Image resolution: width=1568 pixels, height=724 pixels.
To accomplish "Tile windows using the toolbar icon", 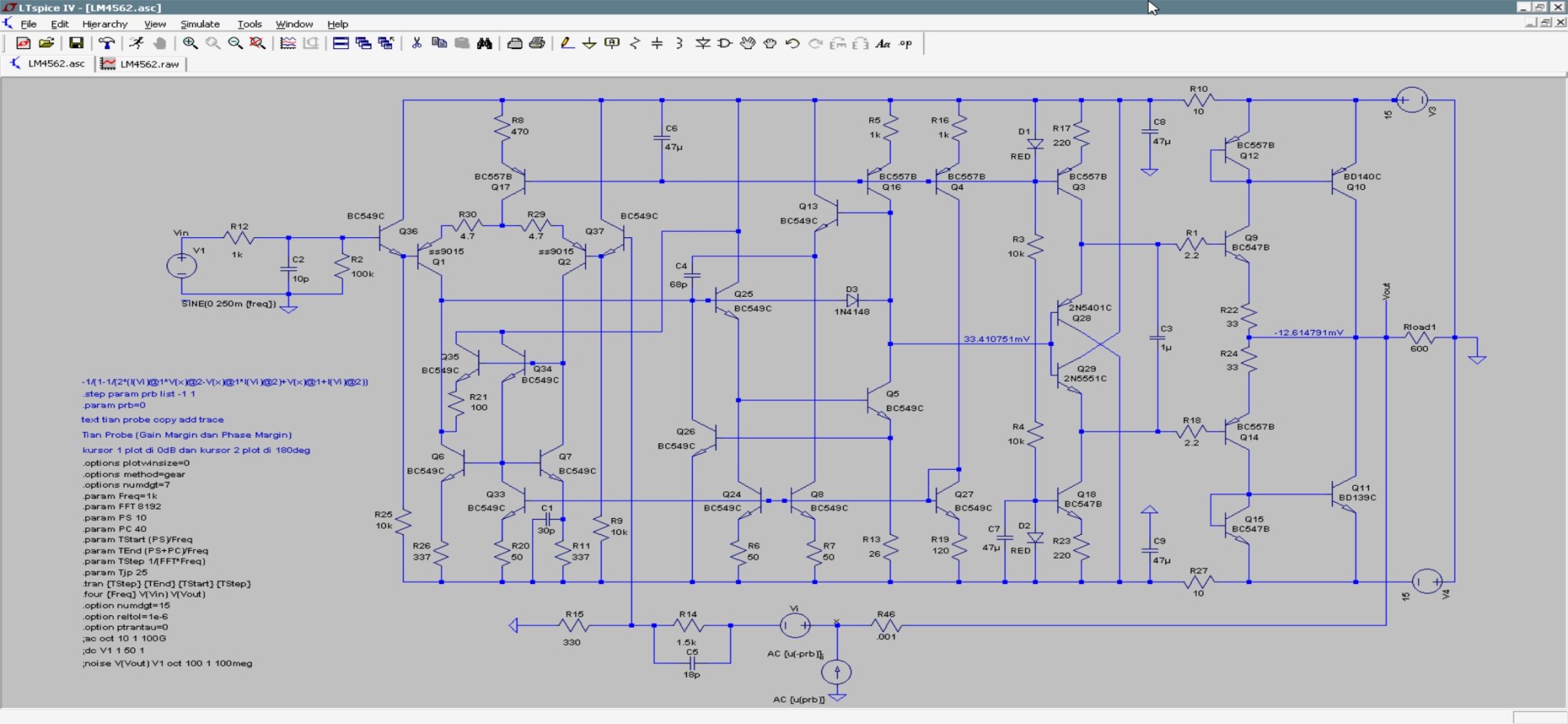I will click(341, 44).
